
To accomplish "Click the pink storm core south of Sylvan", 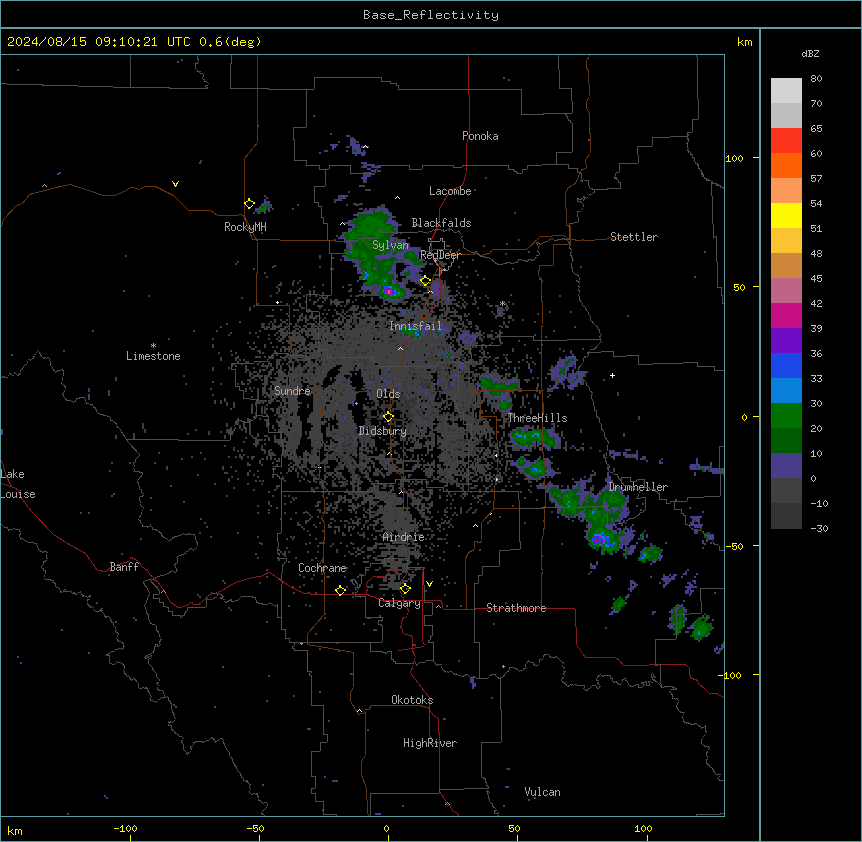I will (390, 291).
